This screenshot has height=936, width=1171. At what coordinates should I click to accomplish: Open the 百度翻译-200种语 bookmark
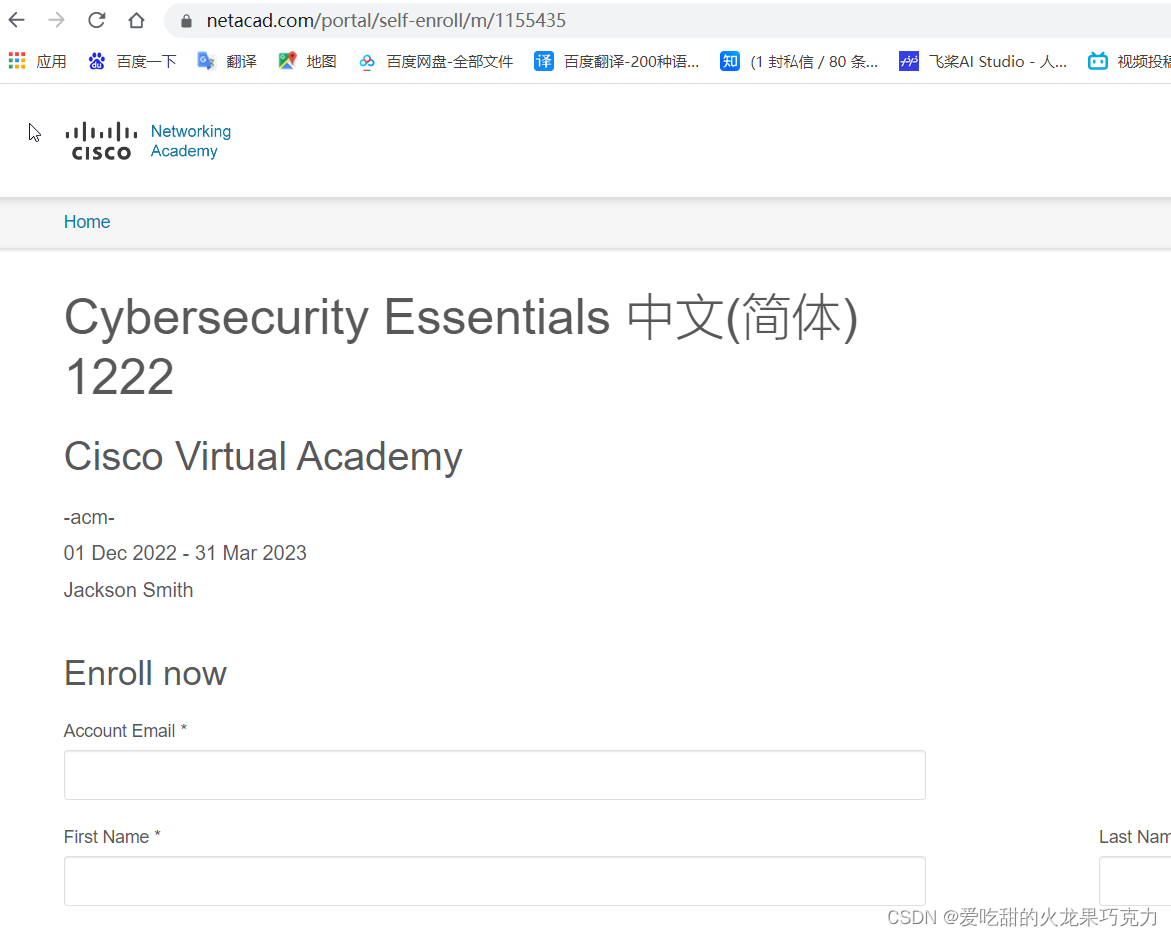pos(627,61)
